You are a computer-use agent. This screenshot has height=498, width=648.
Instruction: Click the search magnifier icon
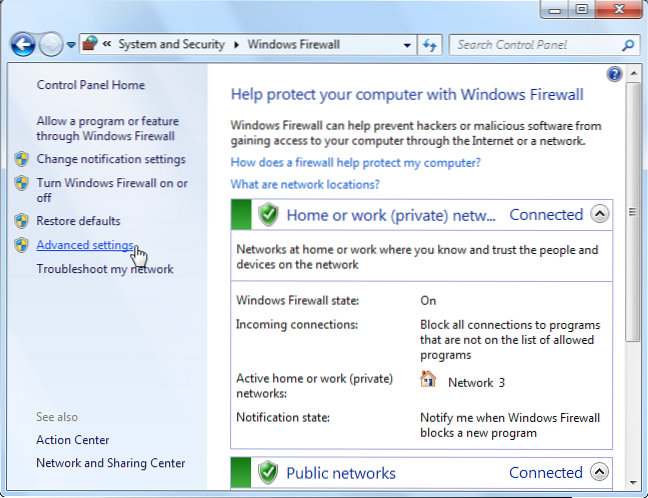(628, 45)
